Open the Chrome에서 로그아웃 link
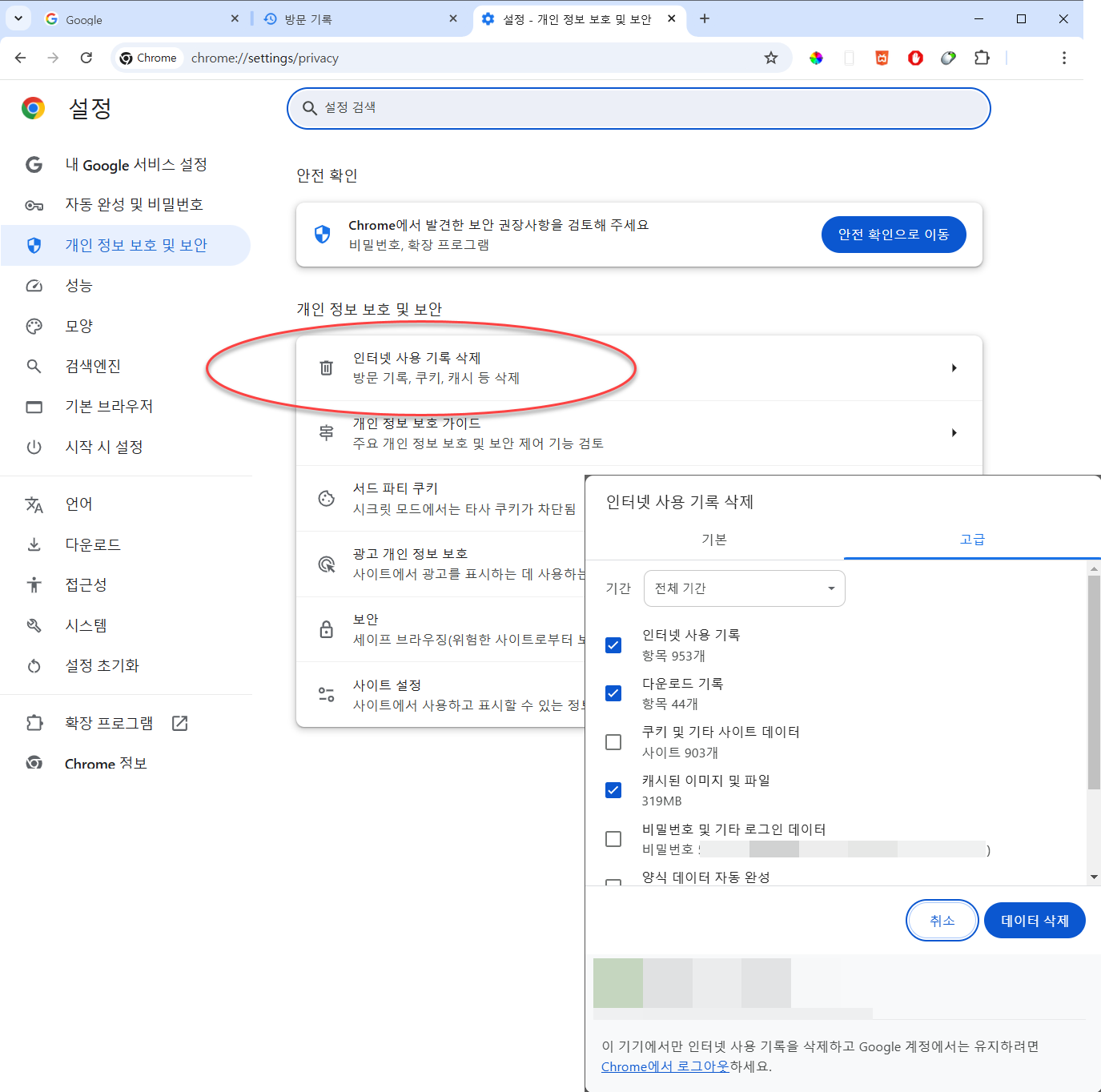 coord(665,1066)
